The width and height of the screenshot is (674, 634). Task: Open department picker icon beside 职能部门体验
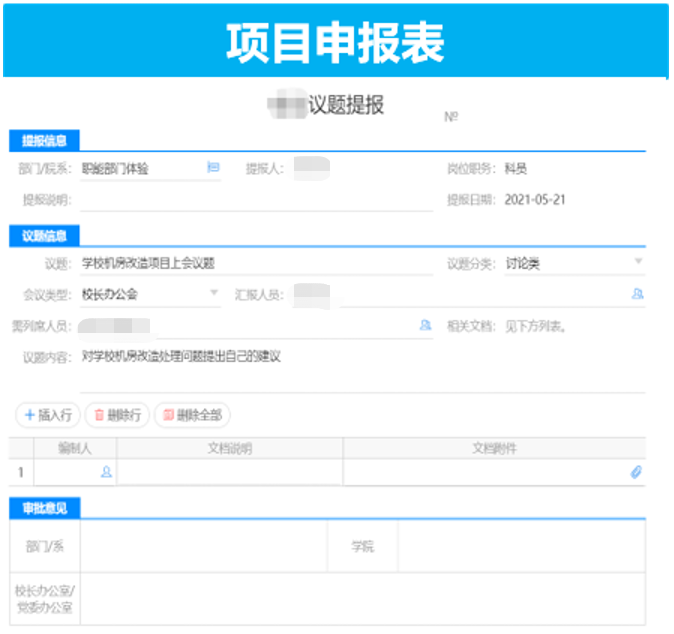pos(213,167)
